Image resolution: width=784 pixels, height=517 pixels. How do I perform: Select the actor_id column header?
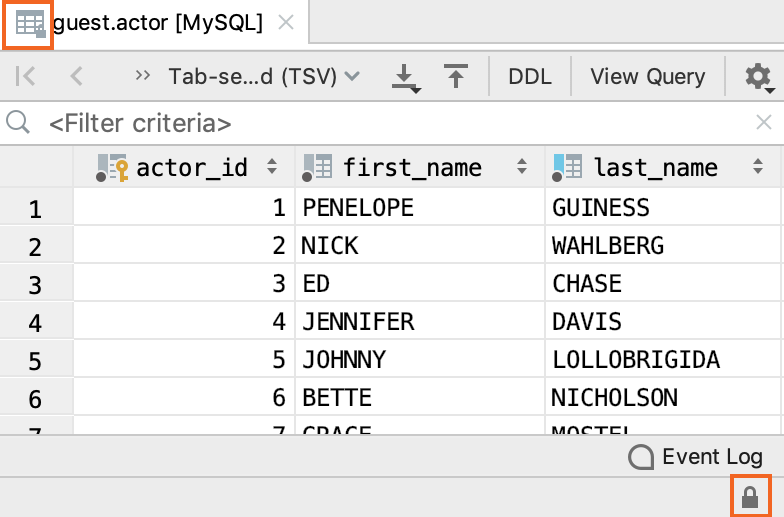(184, 167)
